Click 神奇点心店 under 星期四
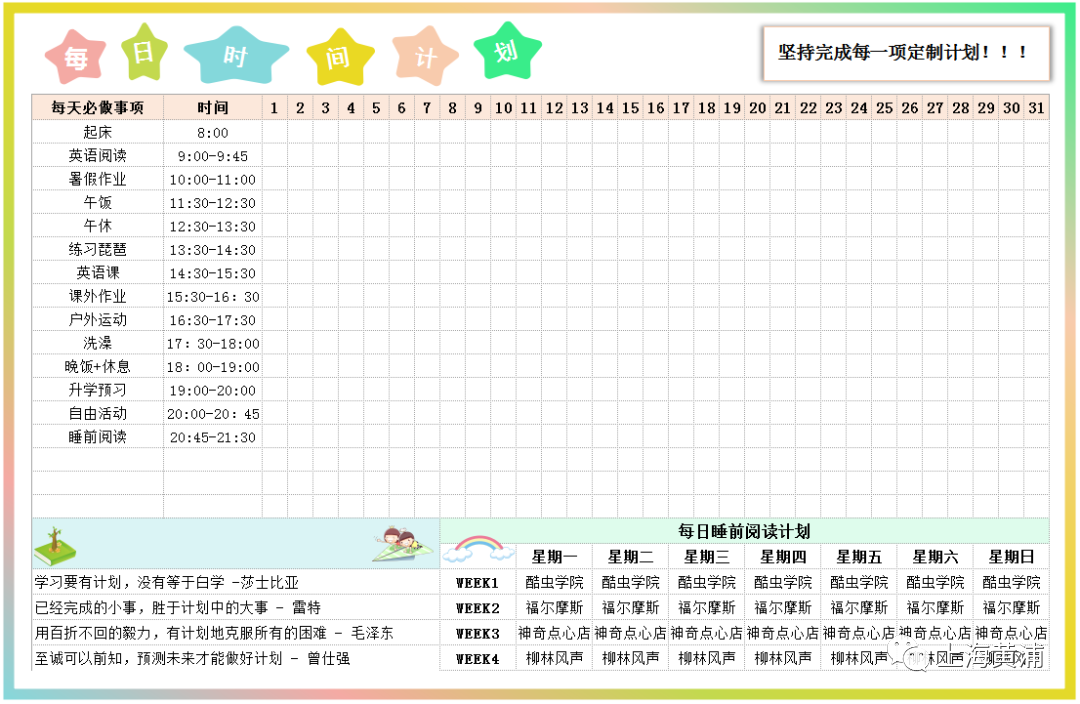Screen dimensions: 1080x704 pyautogui.click(x=782, y=633)
